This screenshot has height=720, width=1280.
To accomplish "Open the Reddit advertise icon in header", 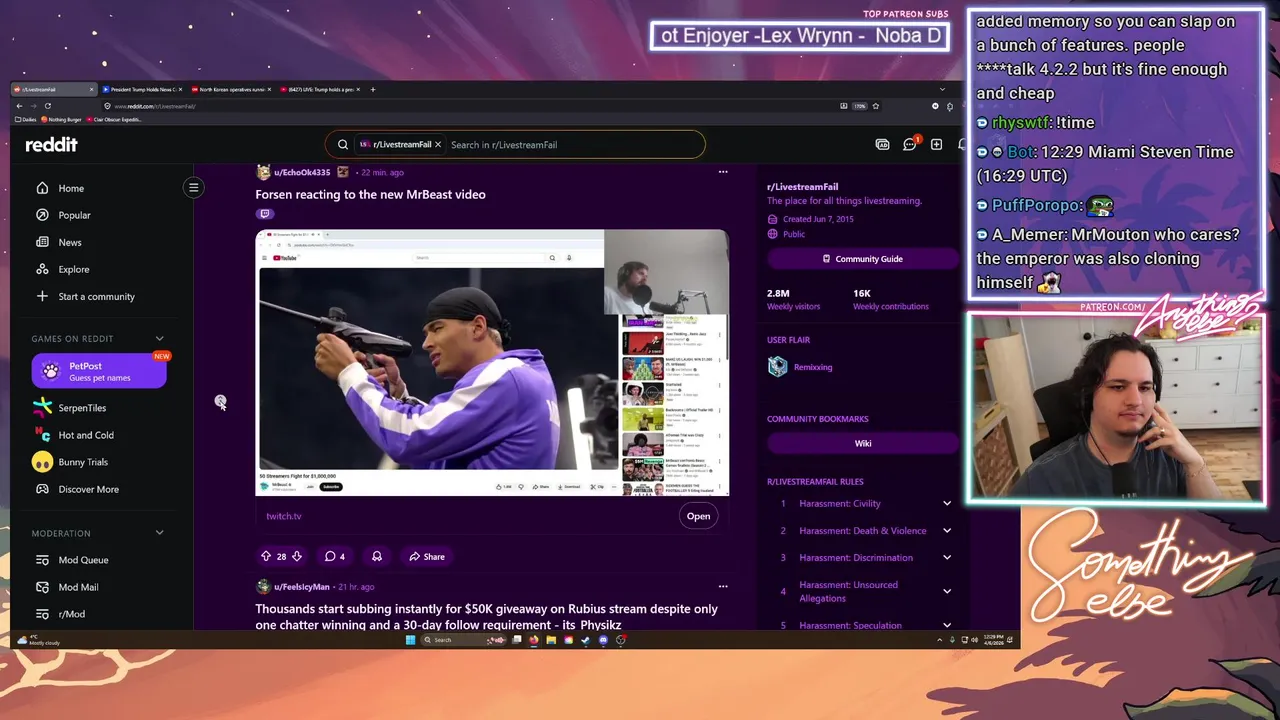I will tap(882, 145).
